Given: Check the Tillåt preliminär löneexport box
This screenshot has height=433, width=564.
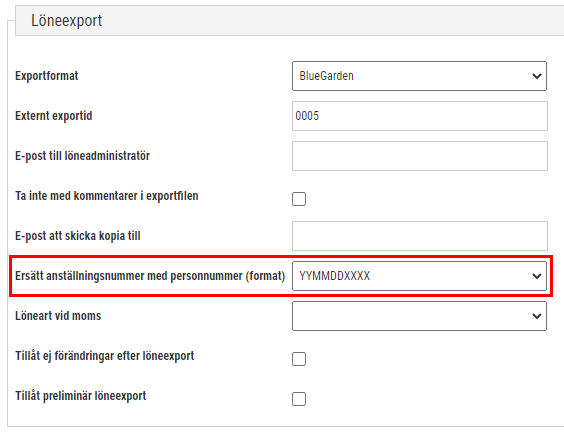Looking at the screenshot, I should [299, 399].
